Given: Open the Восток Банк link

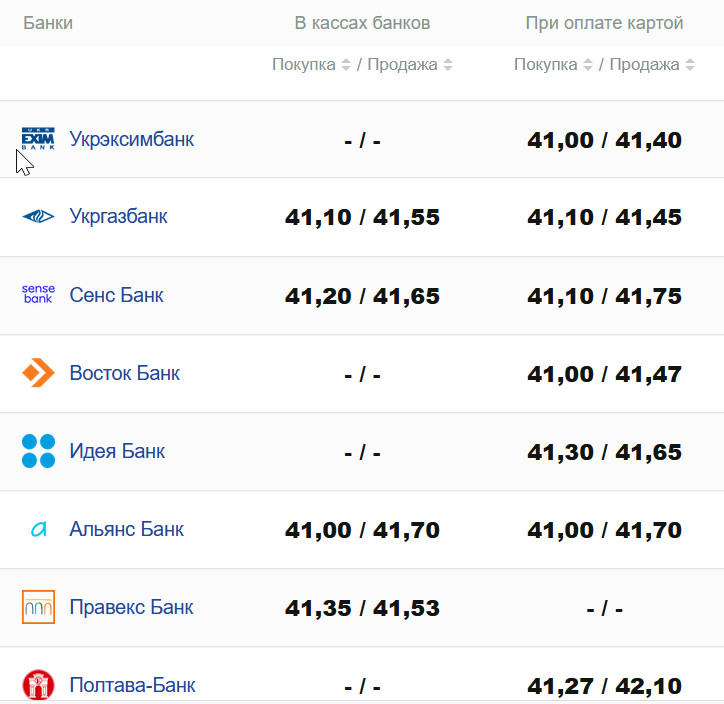Looking at the screenshot, I should click(x=125, y=373).
